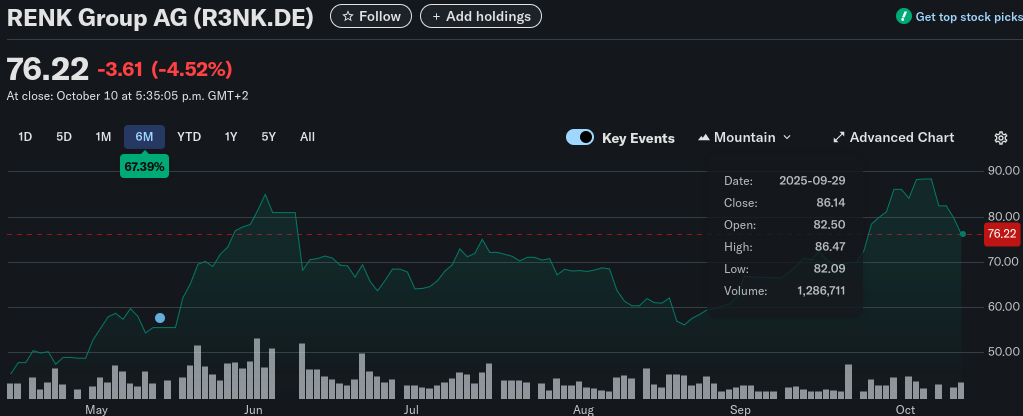Select the All time range
Image resolution: width=1023 pixels, height=416 pixels.
click(307, 137)
